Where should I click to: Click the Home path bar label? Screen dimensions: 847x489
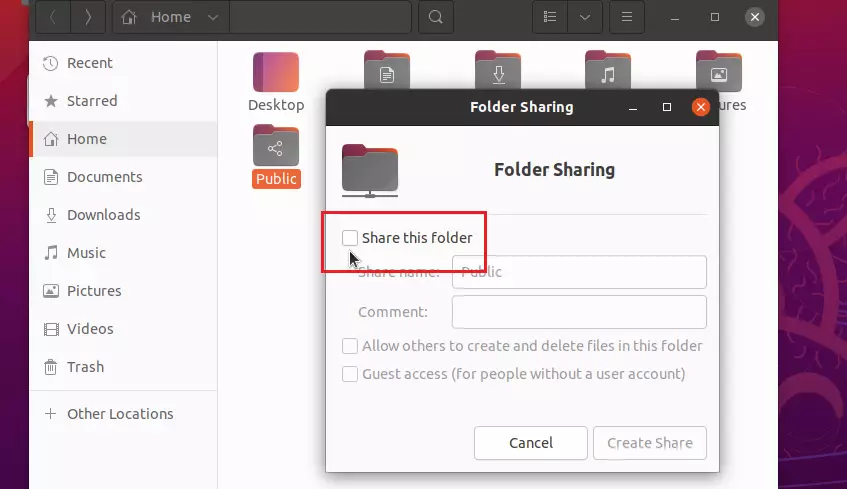171,17
